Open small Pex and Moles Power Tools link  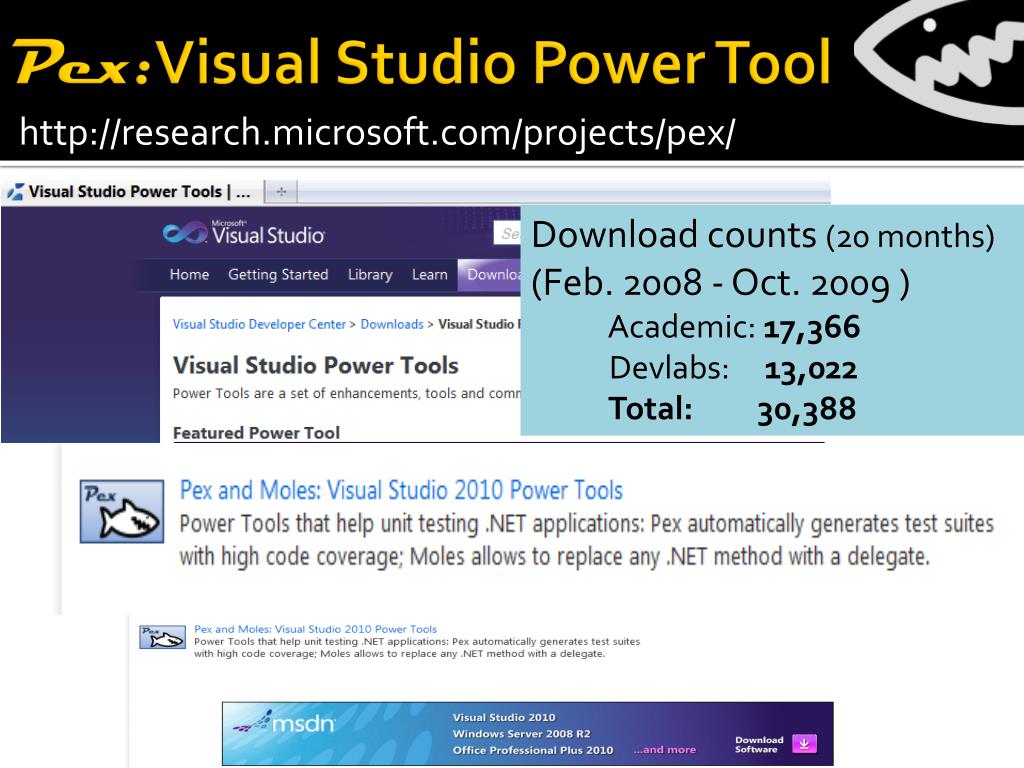(x=315, y=629)
